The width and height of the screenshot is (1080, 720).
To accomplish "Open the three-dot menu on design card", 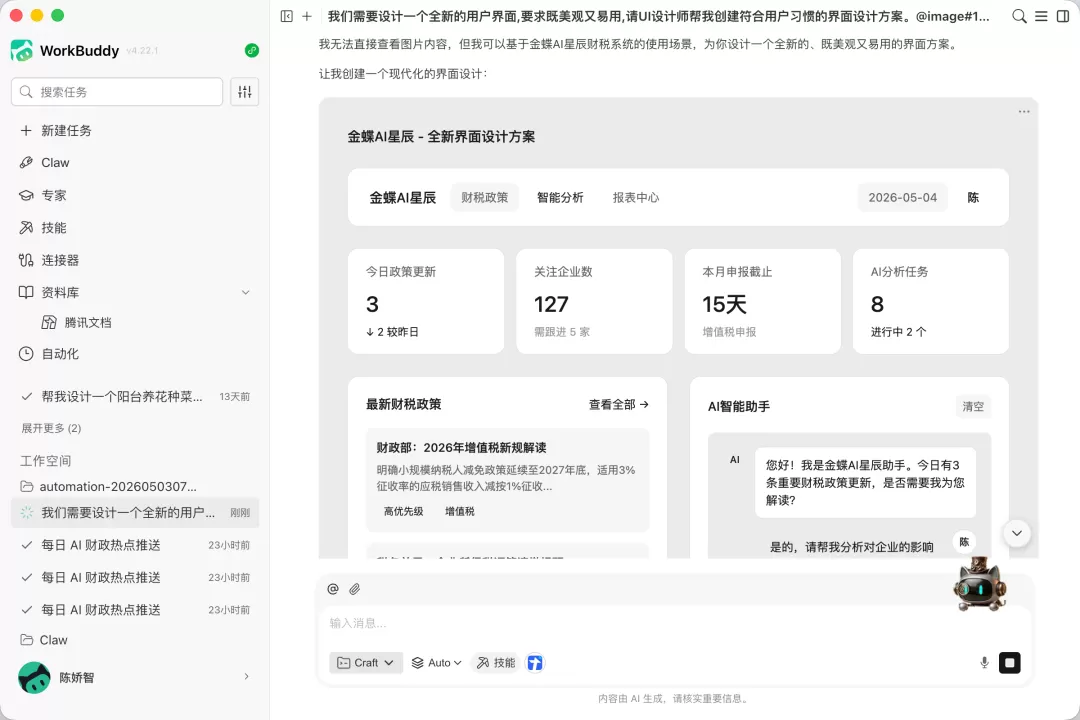I will [x=1024, y=112].
